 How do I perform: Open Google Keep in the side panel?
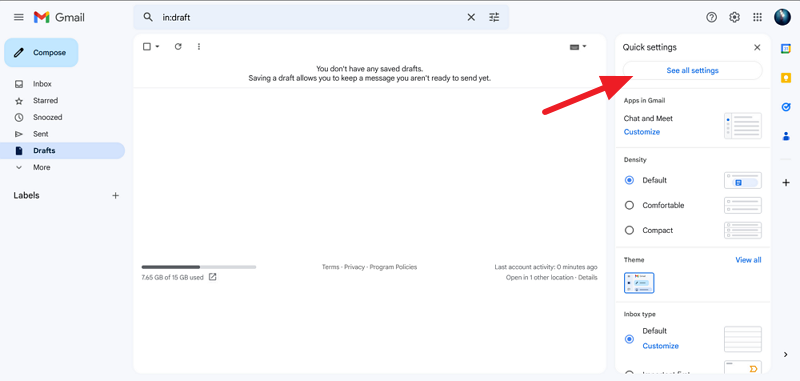click(x=786, y=78)
